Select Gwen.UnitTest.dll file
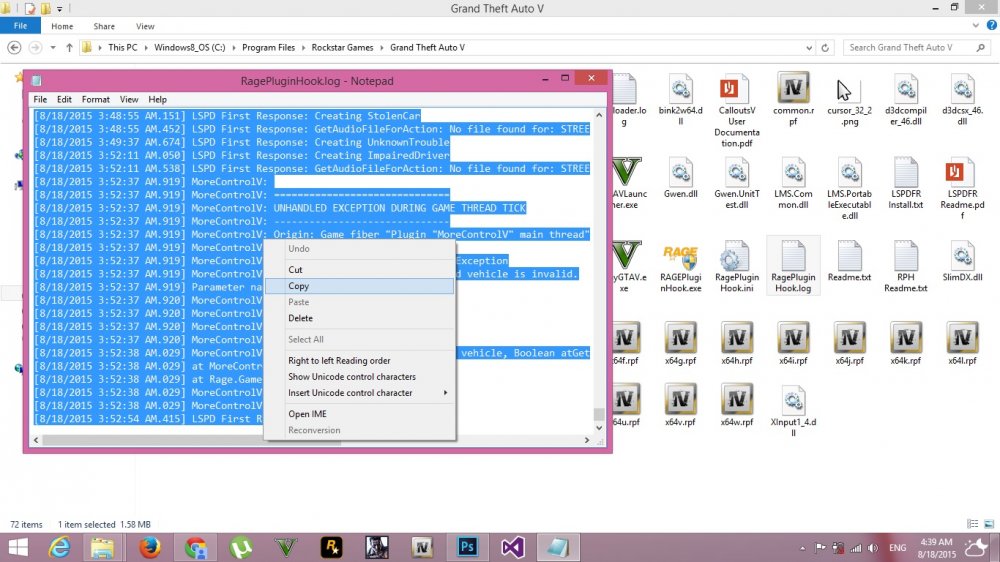 click(737, 183)
